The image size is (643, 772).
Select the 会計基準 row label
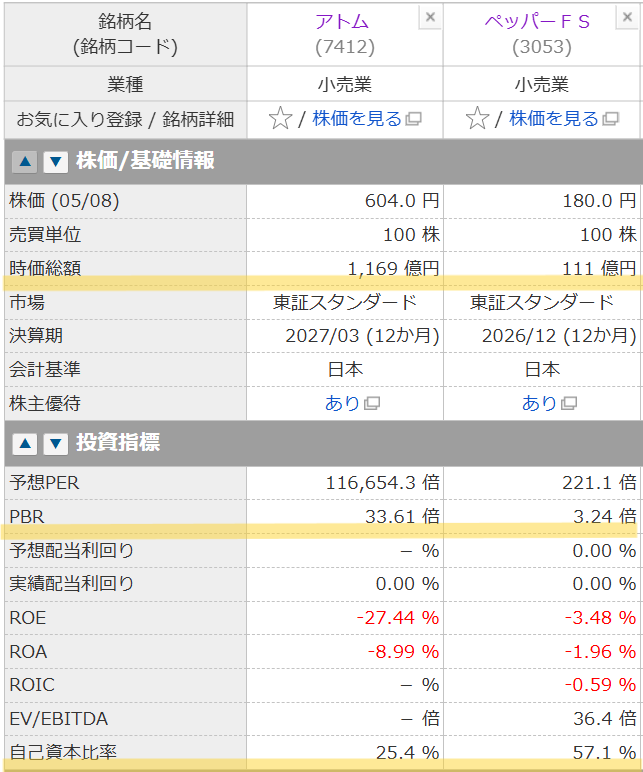click(x=45, y=369)
